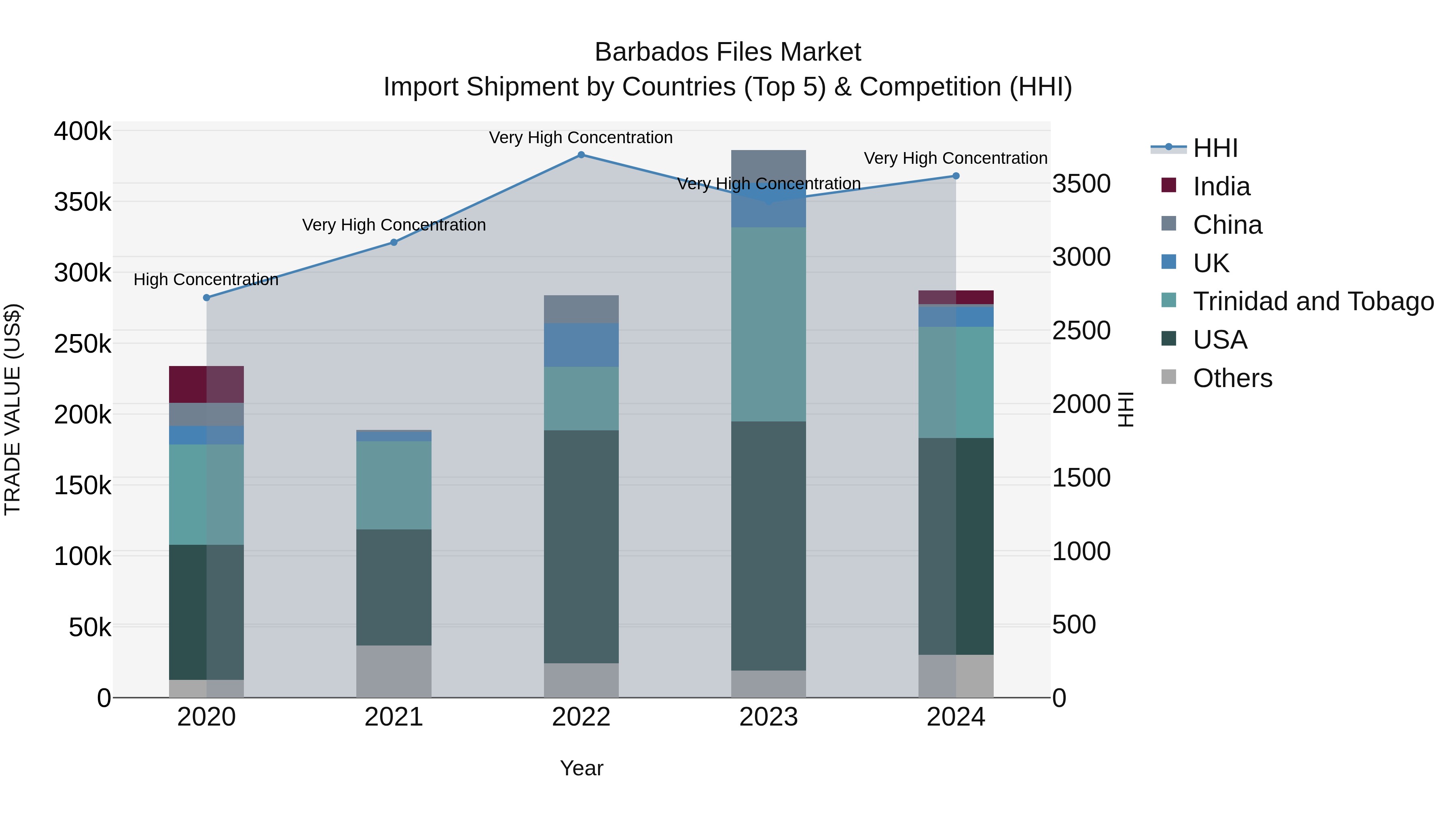Select the 2021 HHI data point

[x=394, y=243]
